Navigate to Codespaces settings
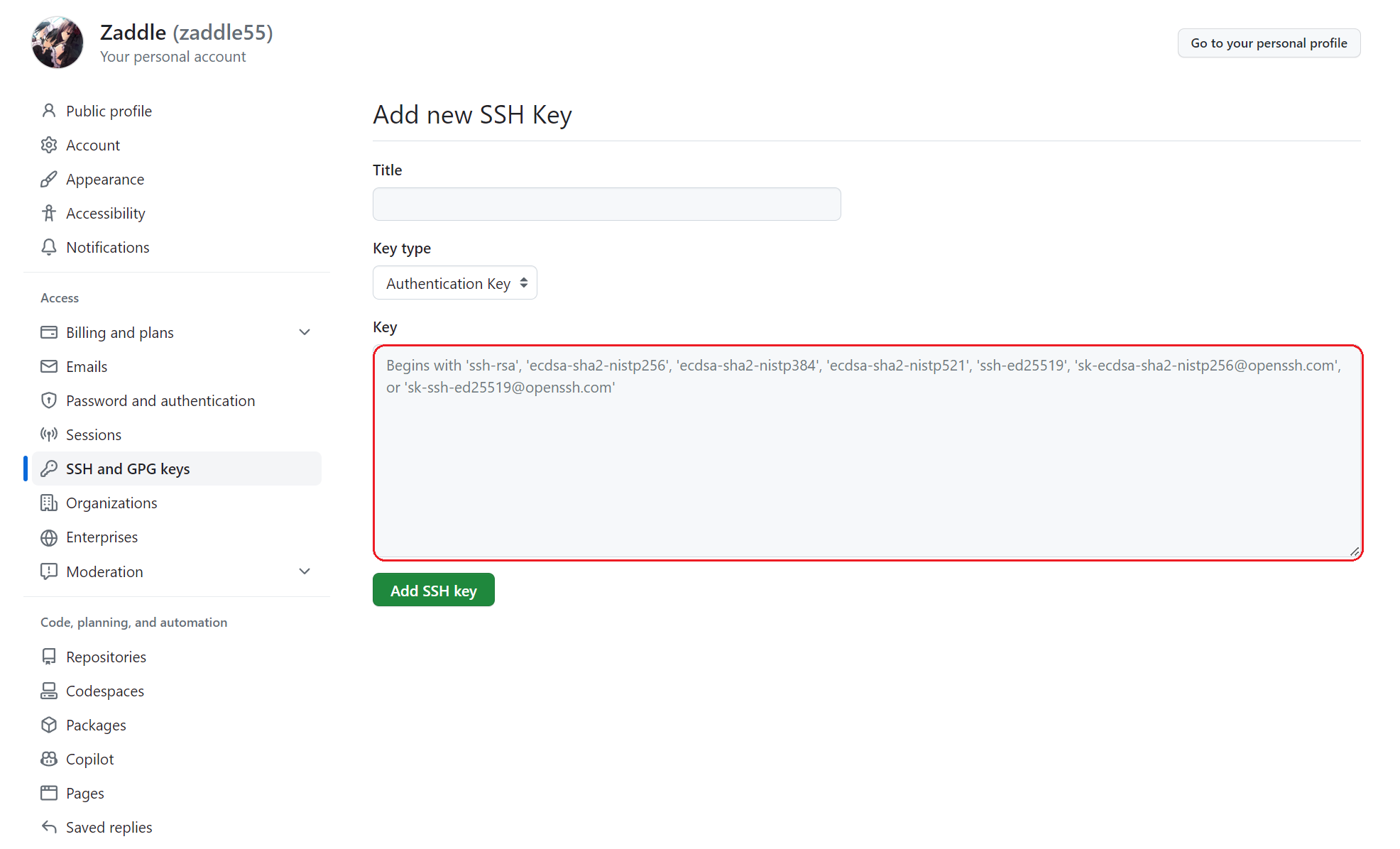 [105, 690]
